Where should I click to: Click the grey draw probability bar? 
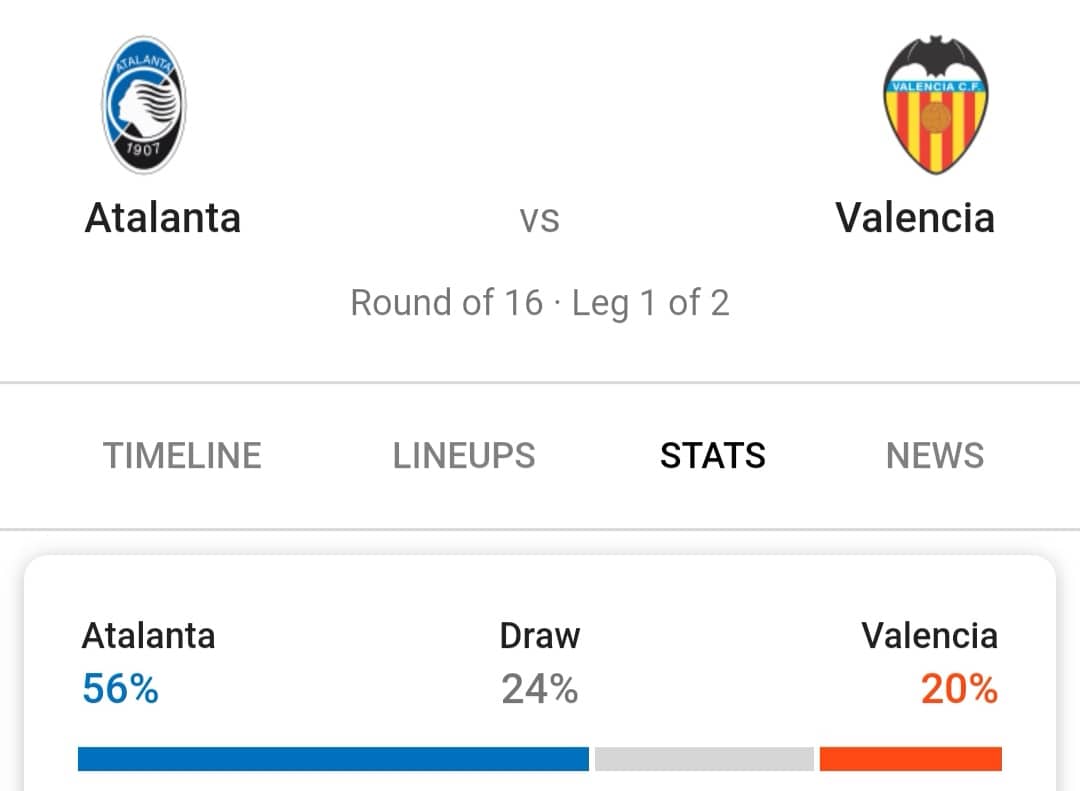point(704,759)
